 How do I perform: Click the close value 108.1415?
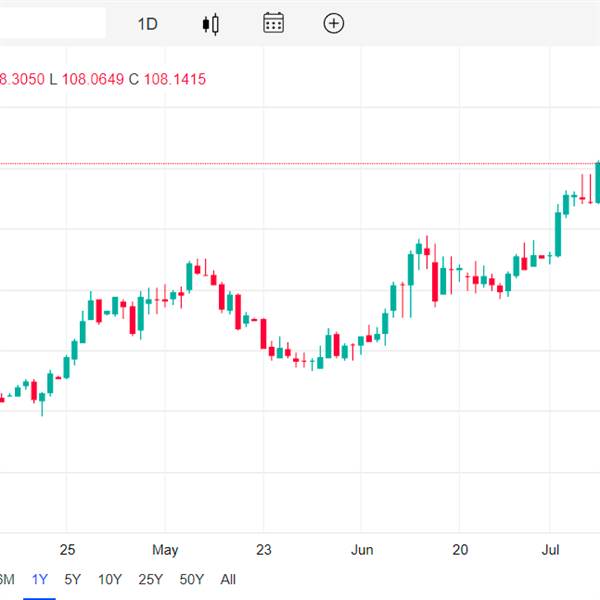pyautogui.click(x=175, y=79)
